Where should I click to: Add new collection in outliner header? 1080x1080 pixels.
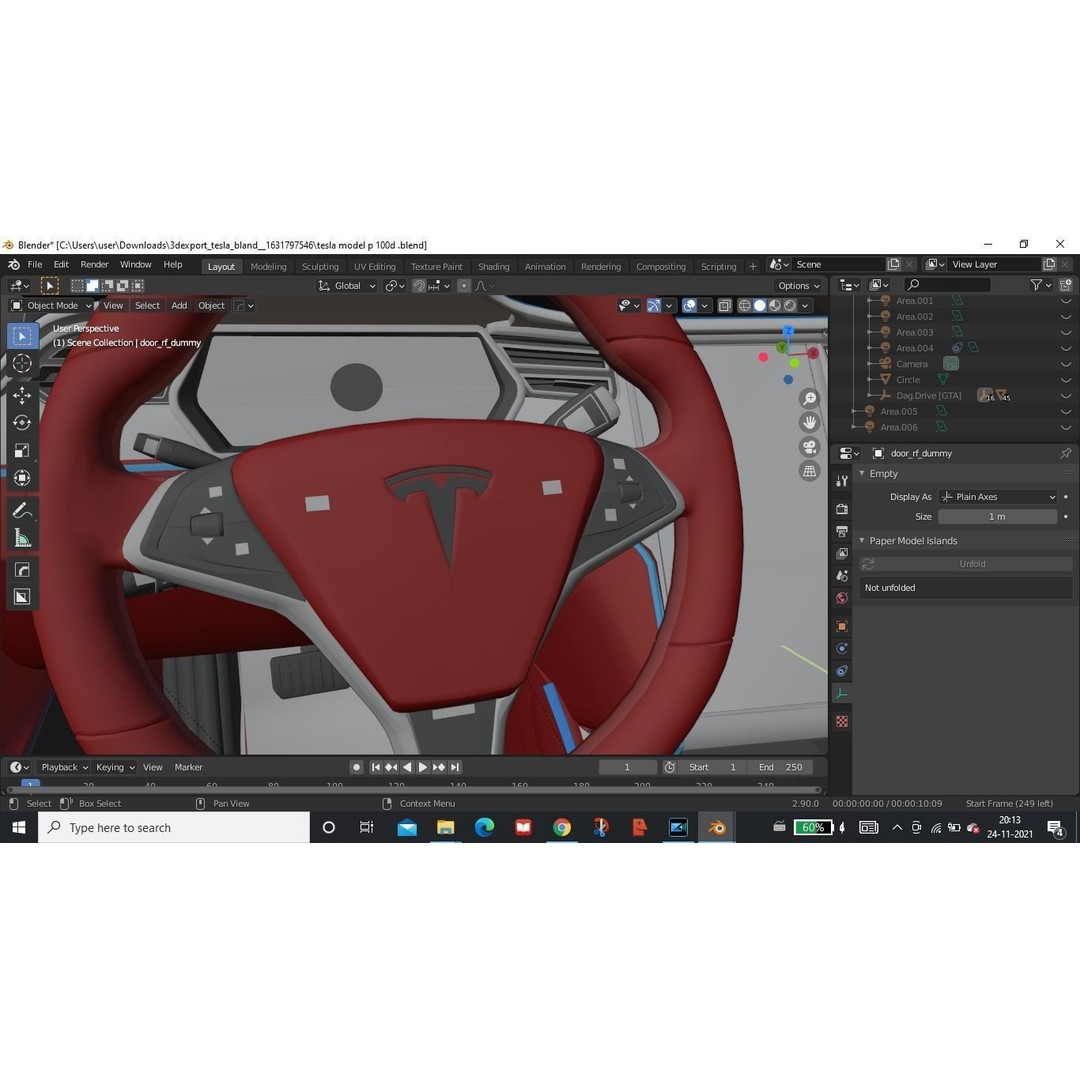click(1066, 284)
